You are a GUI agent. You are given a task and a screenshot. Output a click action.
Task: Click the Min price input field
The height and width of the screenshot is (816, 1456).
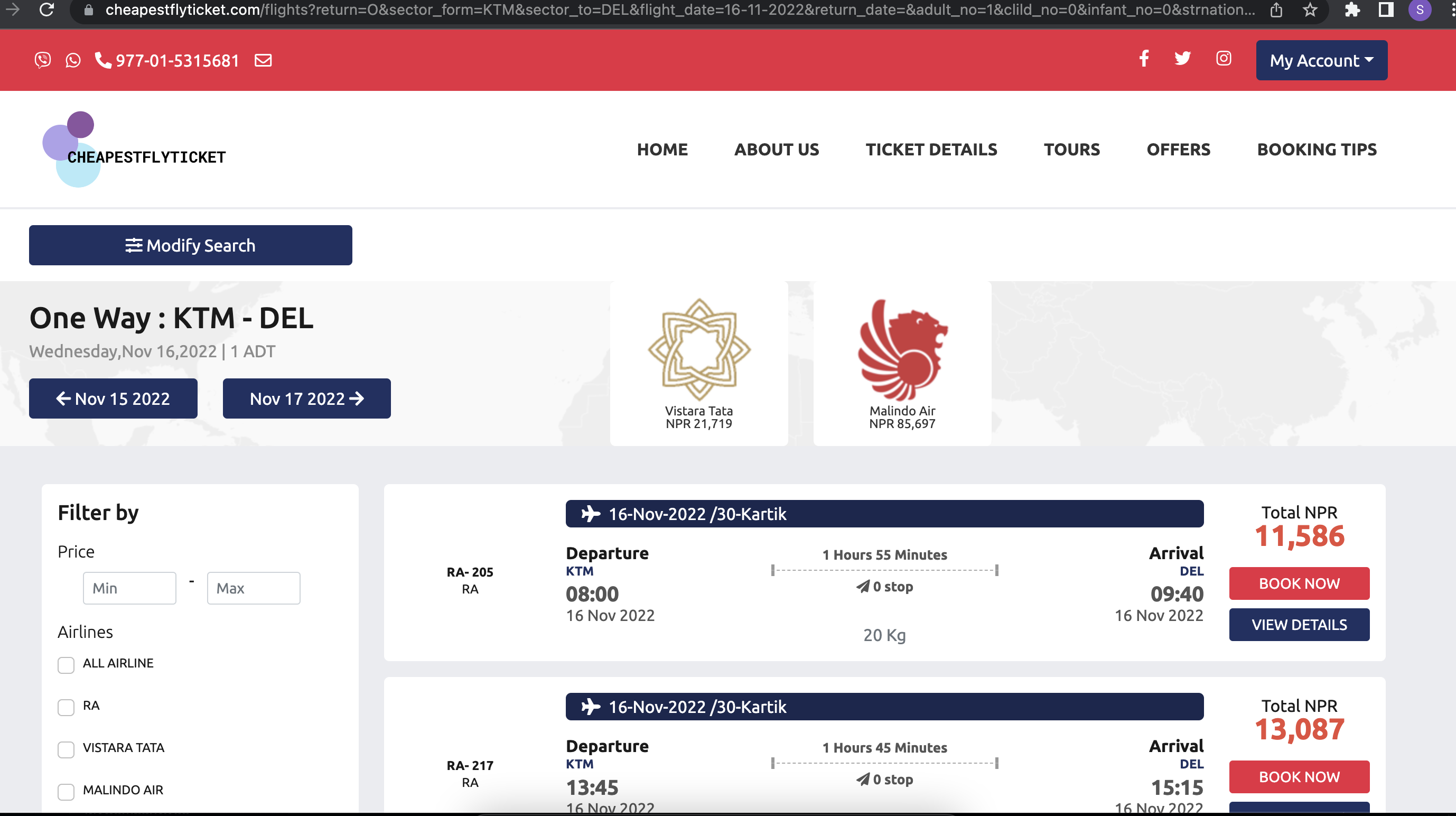[129, 588]
